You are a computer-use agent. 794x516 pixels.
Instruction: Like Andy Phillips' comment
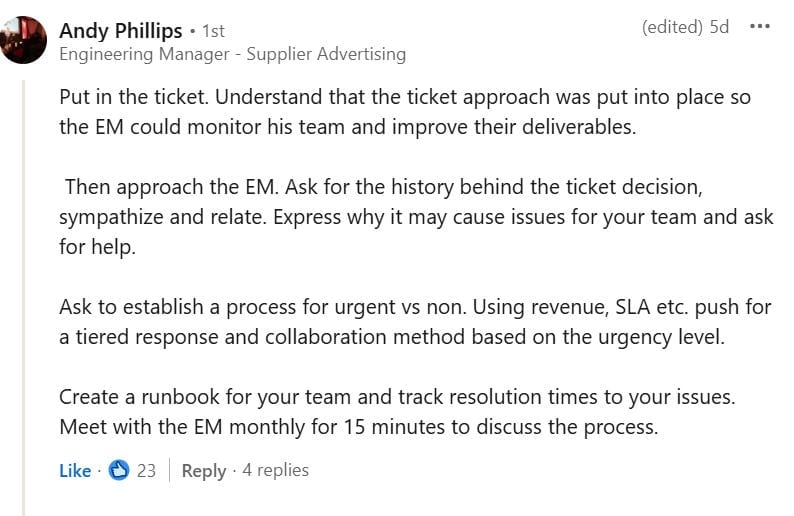tap(75, 471)
